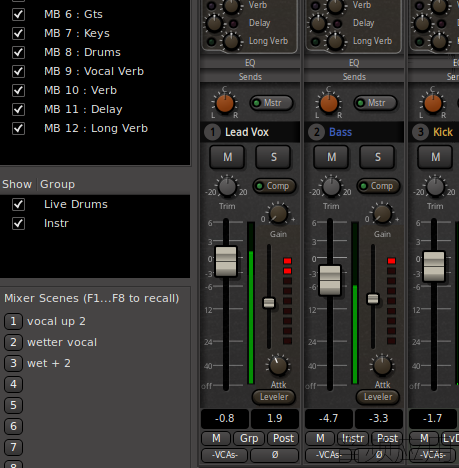
Task: Click Lead Vox fader value -0.8
Action: (x=225, y=418)
